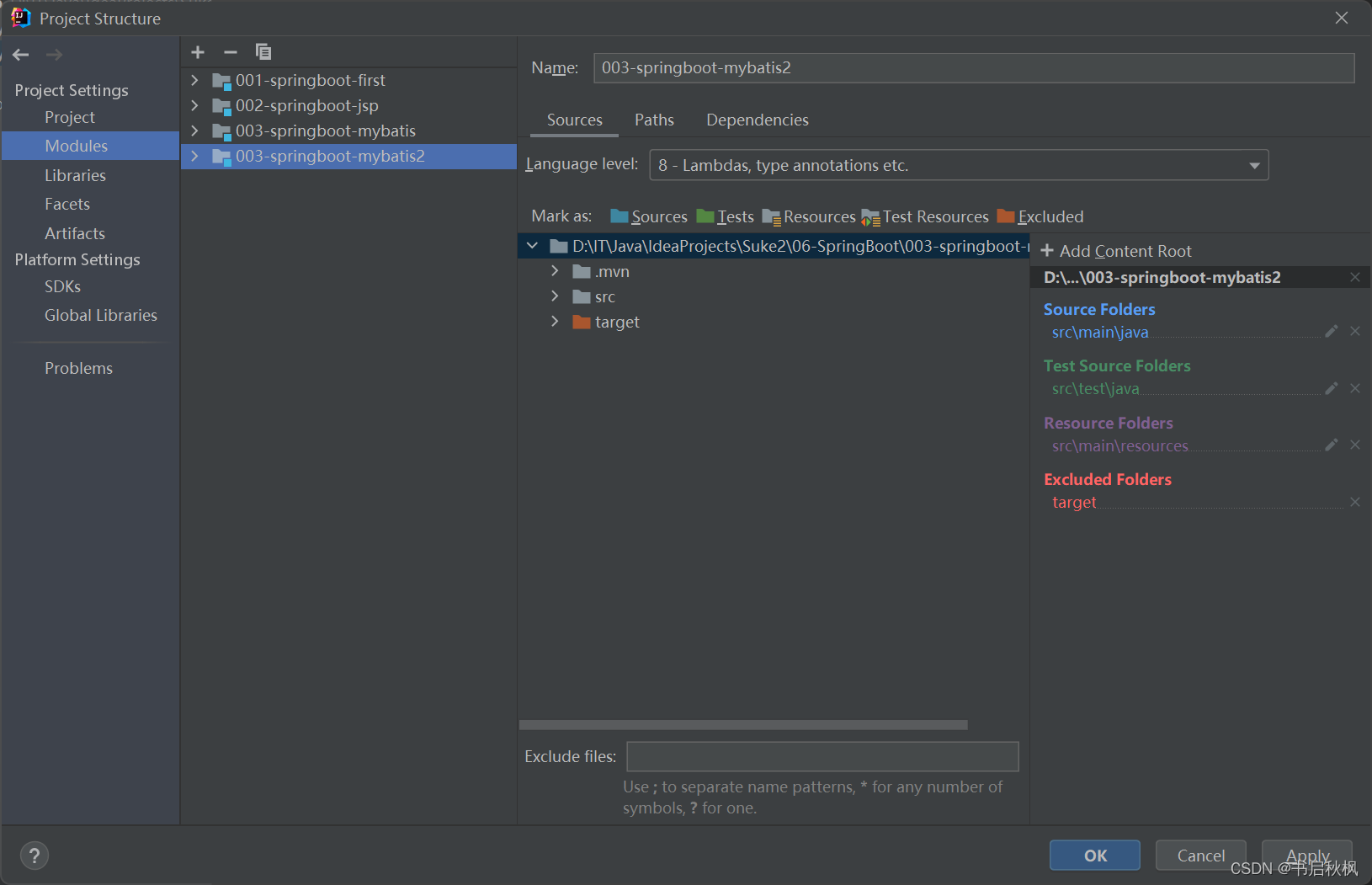1372x885 pixels.
Task: Unmark src\main\java source folder
Action: pos(1355,332)
